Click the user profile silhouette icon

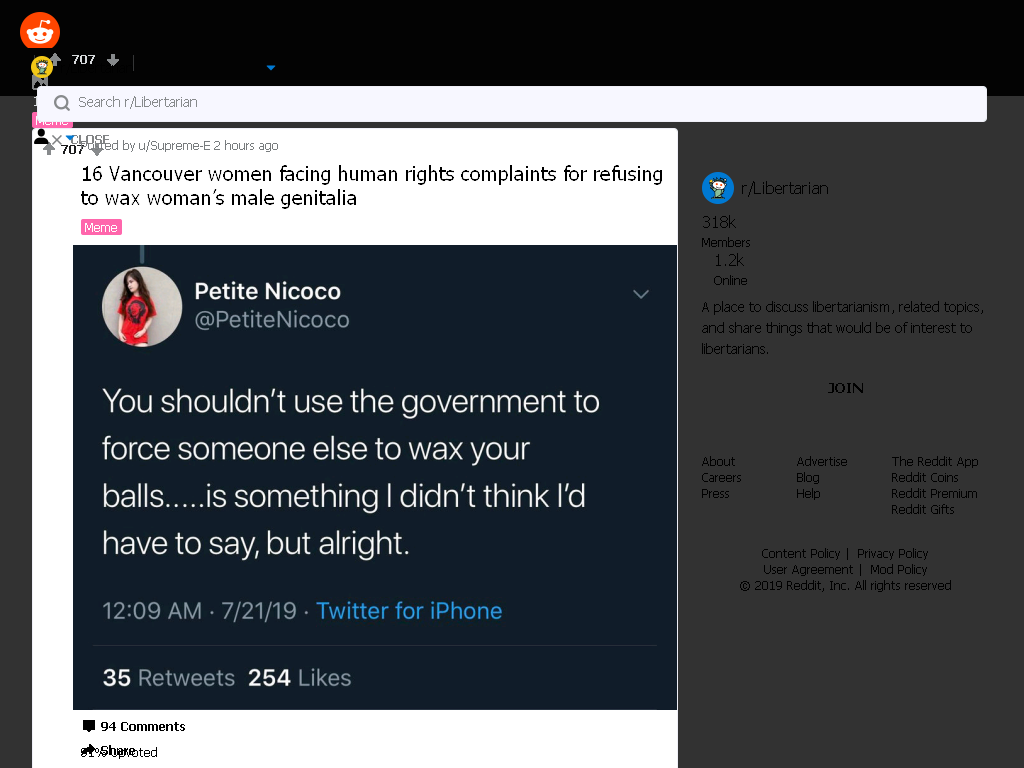tap(41, 136)
